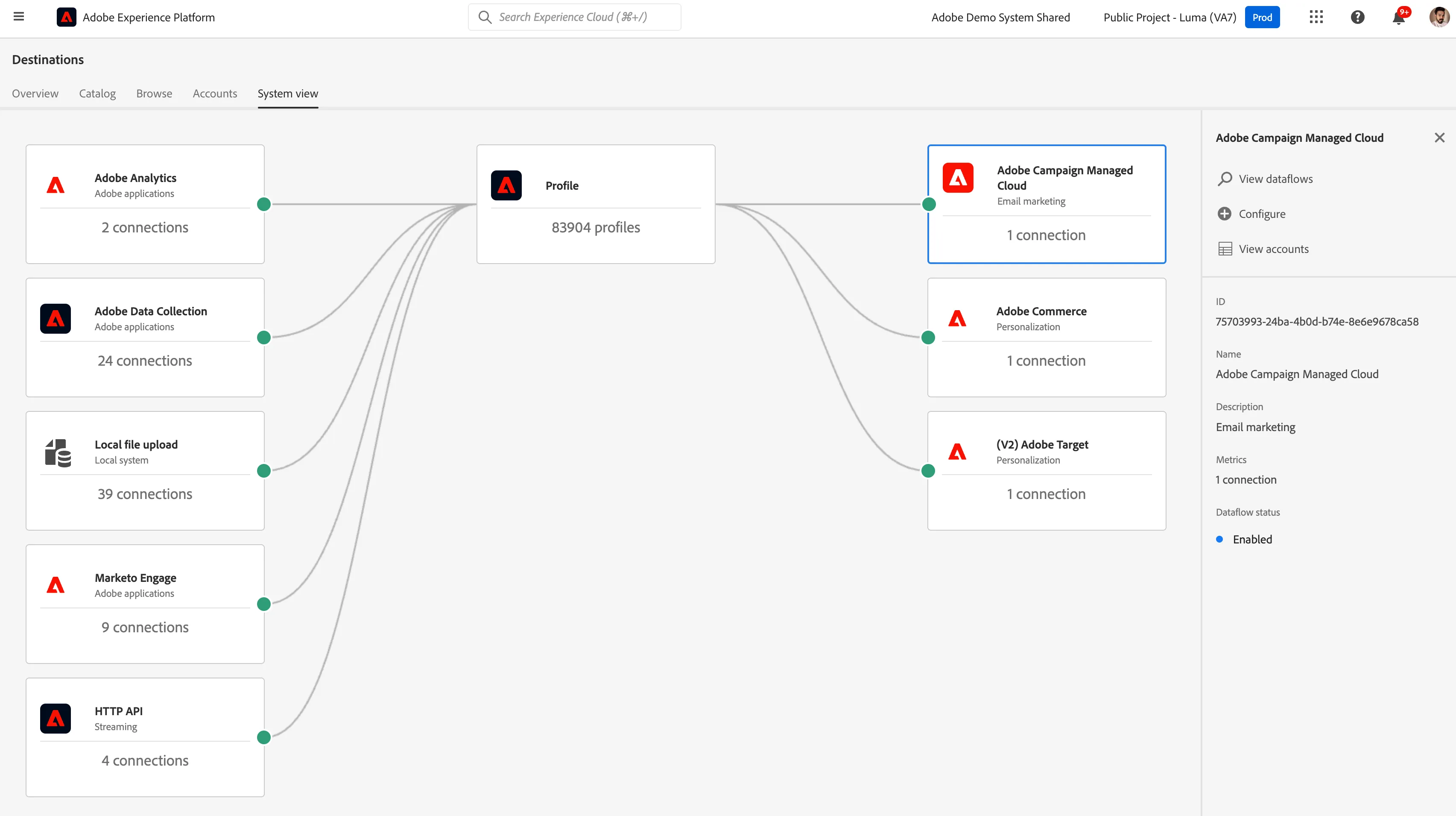Select the '39 connections' text
Image resolution: width=1456 pixels, height=816 pixels.
click(145, 494)
